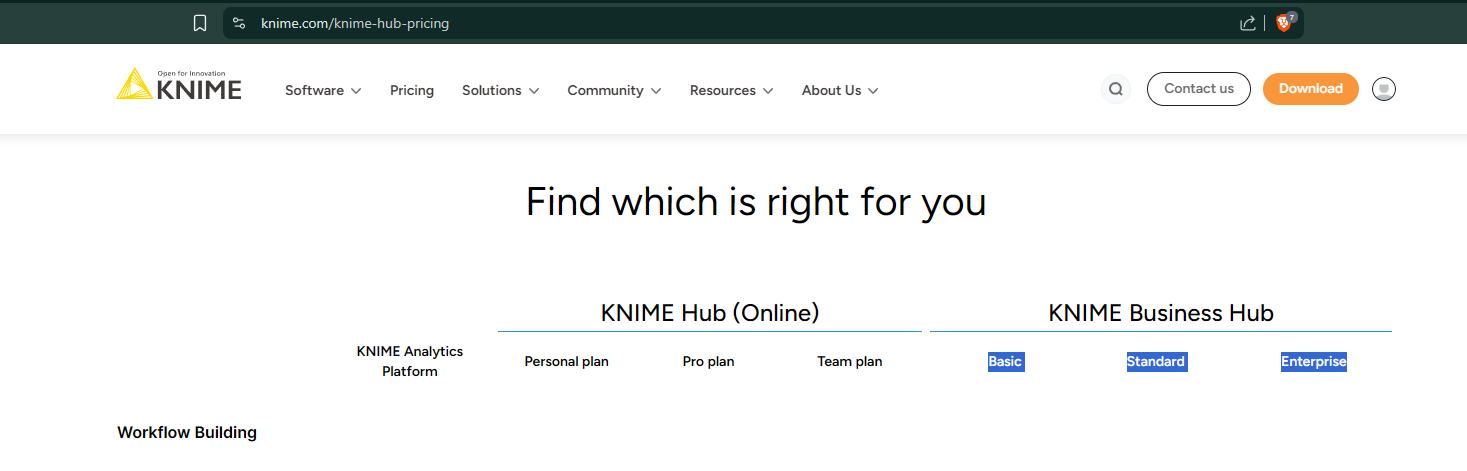
Task: Expand the Solutions dropdown menu
Action: click(500, 90)
